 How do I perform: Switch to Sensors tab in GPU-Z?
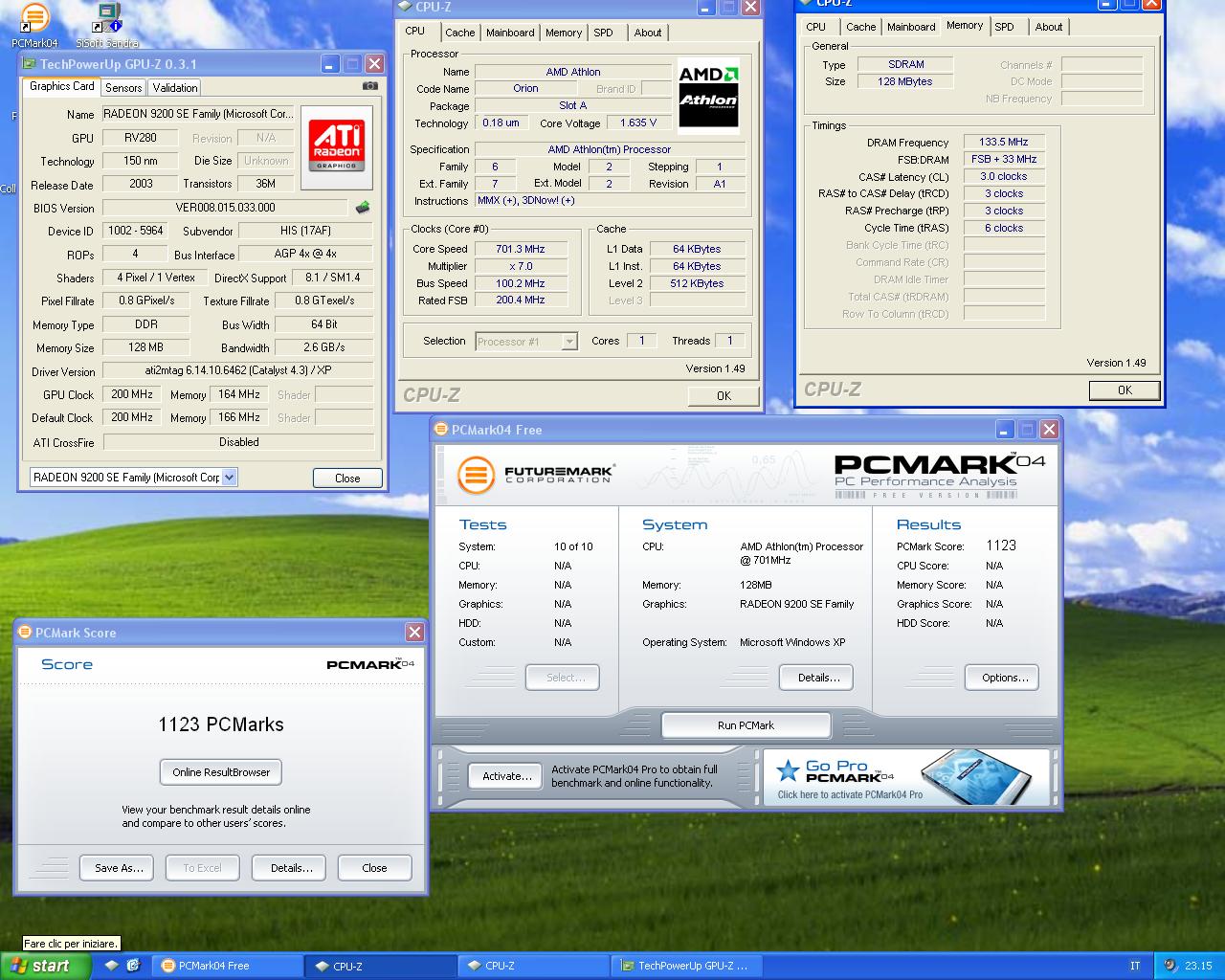pos(123,87)
